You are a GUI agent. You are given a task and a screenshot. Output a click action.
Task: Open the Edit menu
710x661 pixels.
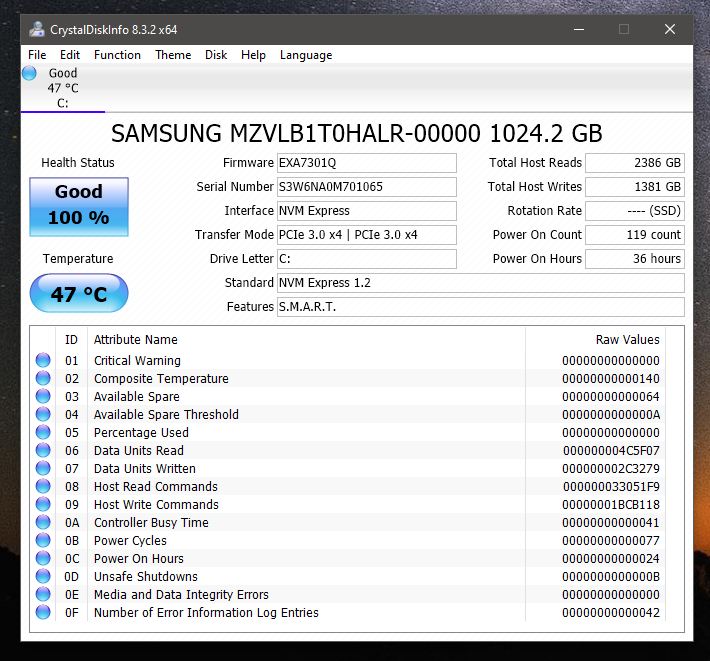(x=70, y=55)
